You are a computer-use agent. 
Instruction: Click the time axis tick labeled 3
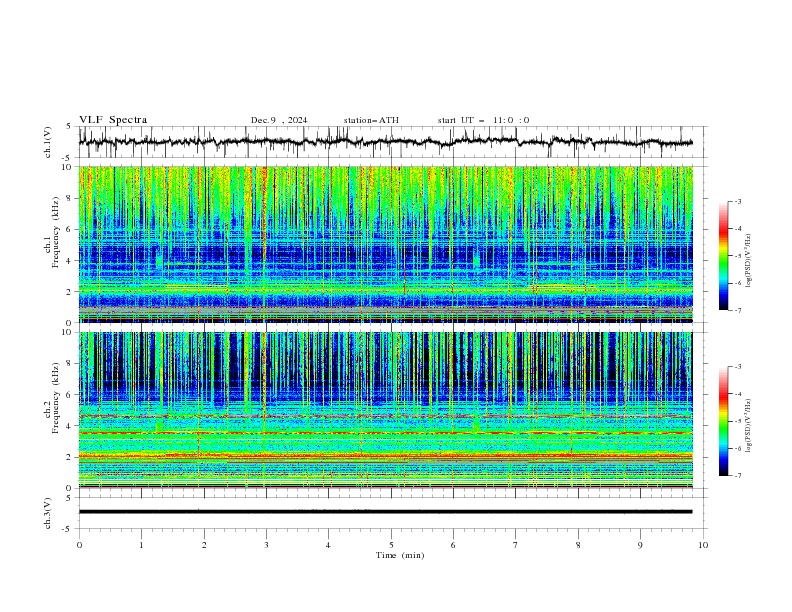pyautogui.click(x=266, y=545)
